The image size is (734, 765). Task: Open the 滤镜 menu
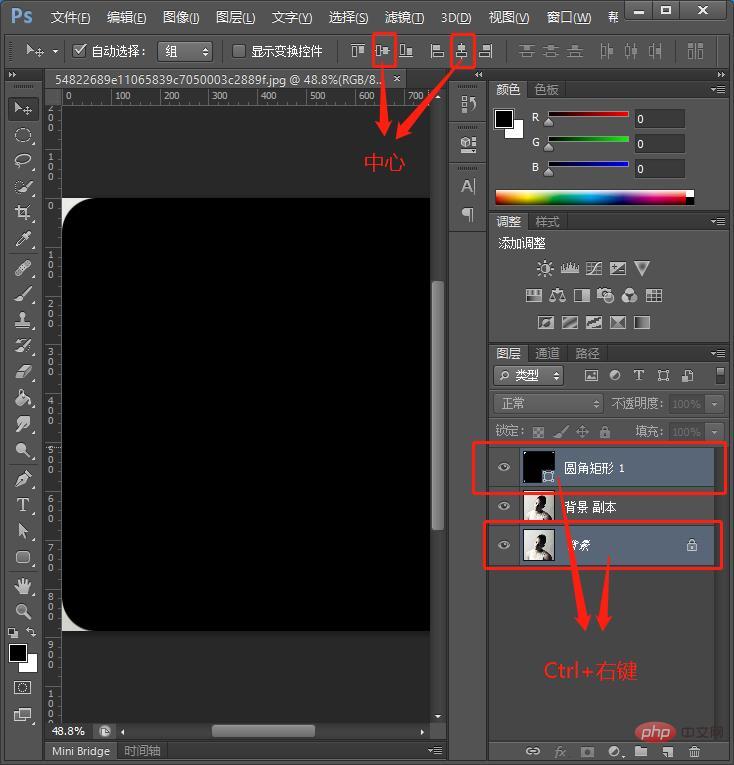point(404,18)
